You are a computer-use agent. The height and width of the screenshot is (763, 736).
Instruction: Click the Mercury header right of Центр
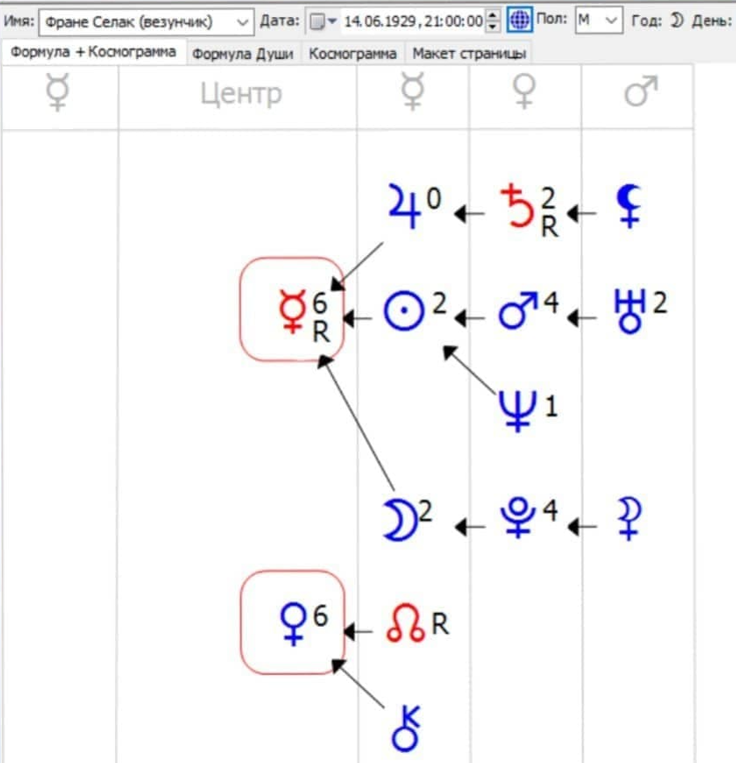tap(413, 92)
